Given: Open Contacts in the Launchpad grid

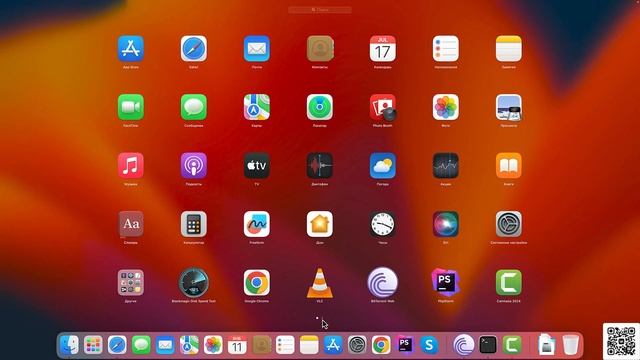Looking at the screenshot, I should [320, 49].
